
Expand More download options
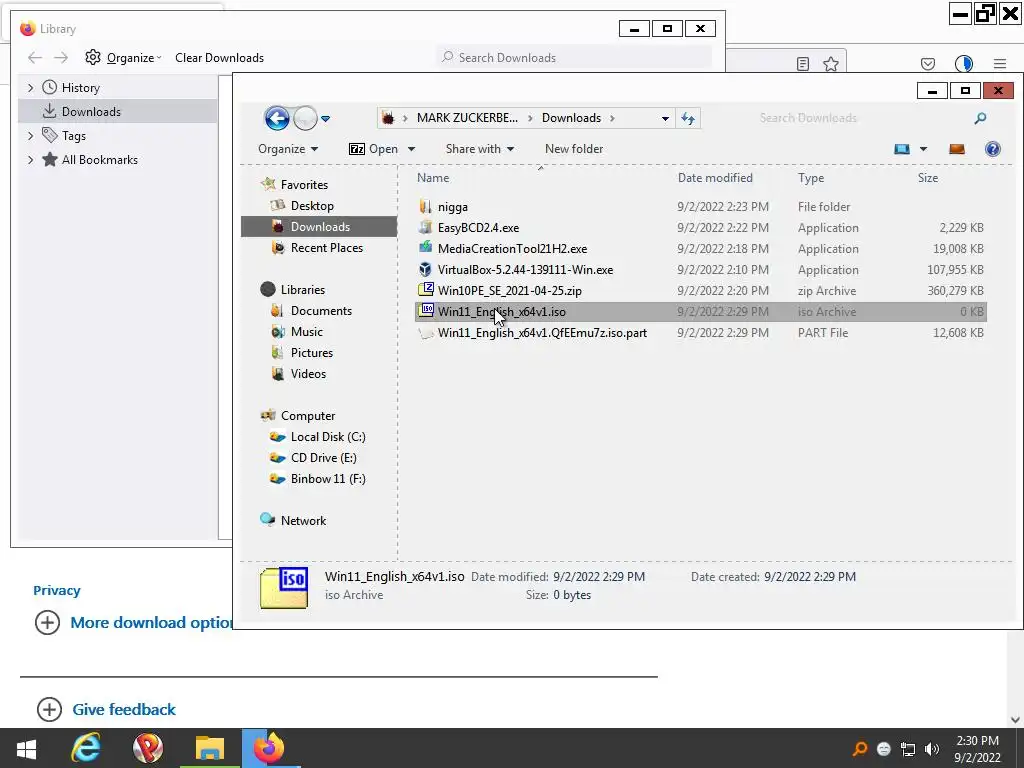pos(47,622)
